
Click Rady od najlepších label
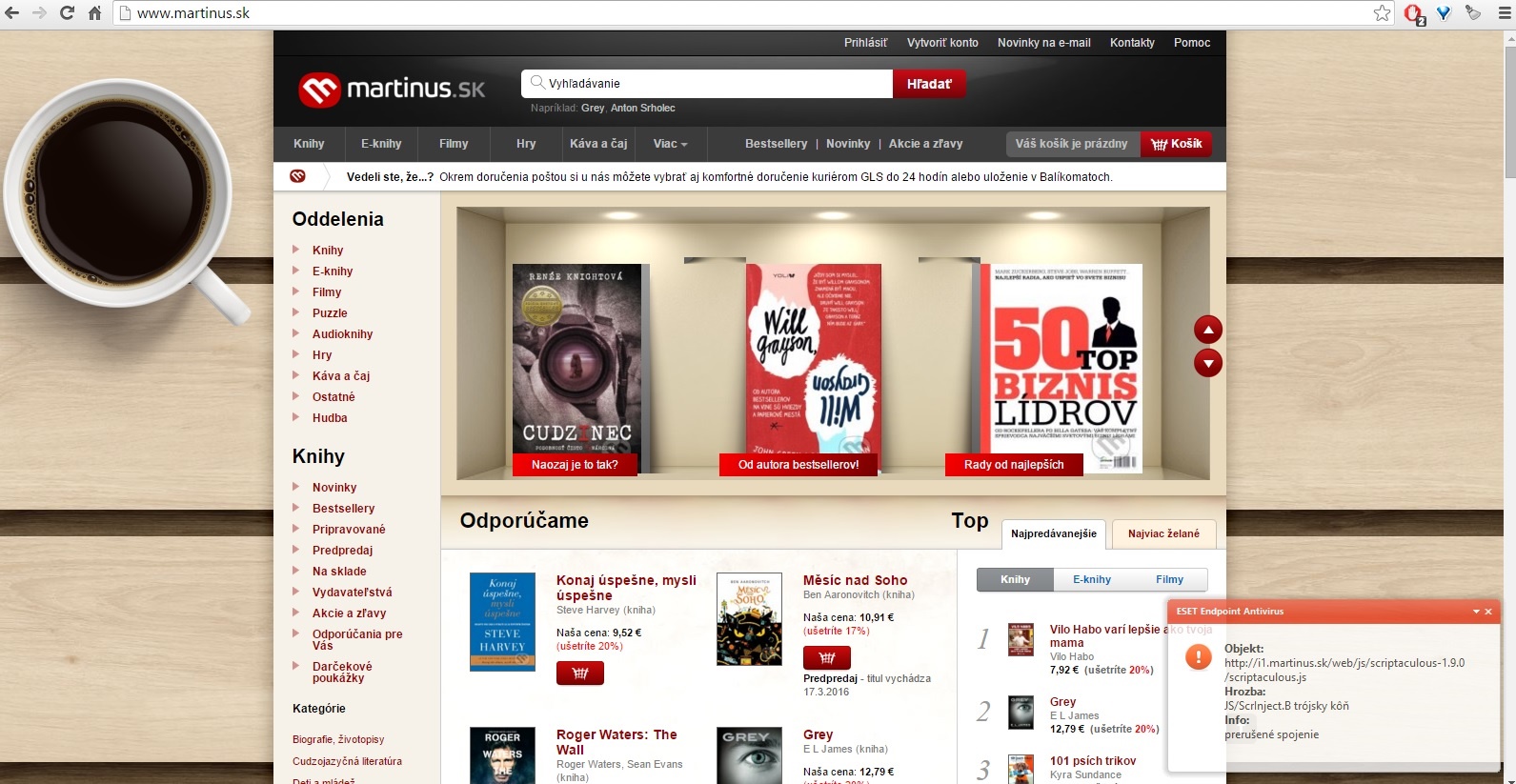[x=1014, y=465]
